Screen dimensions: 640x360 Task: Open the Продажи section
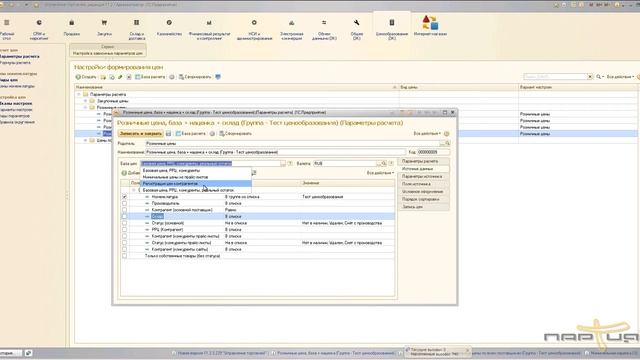71,28
